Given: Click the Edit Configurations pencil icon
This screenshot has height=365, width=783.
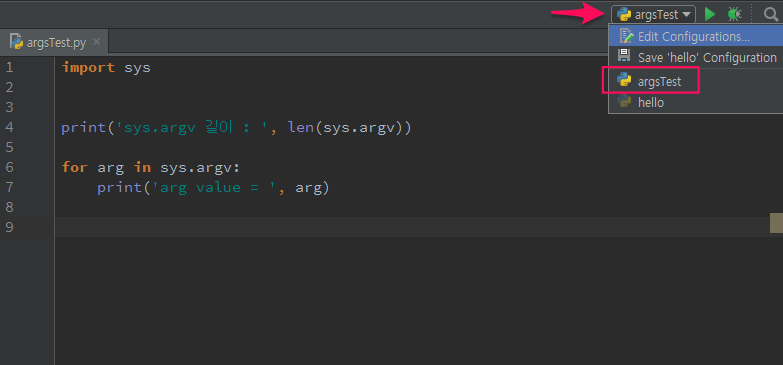Looking at the screenshot, I should [626, 35].
